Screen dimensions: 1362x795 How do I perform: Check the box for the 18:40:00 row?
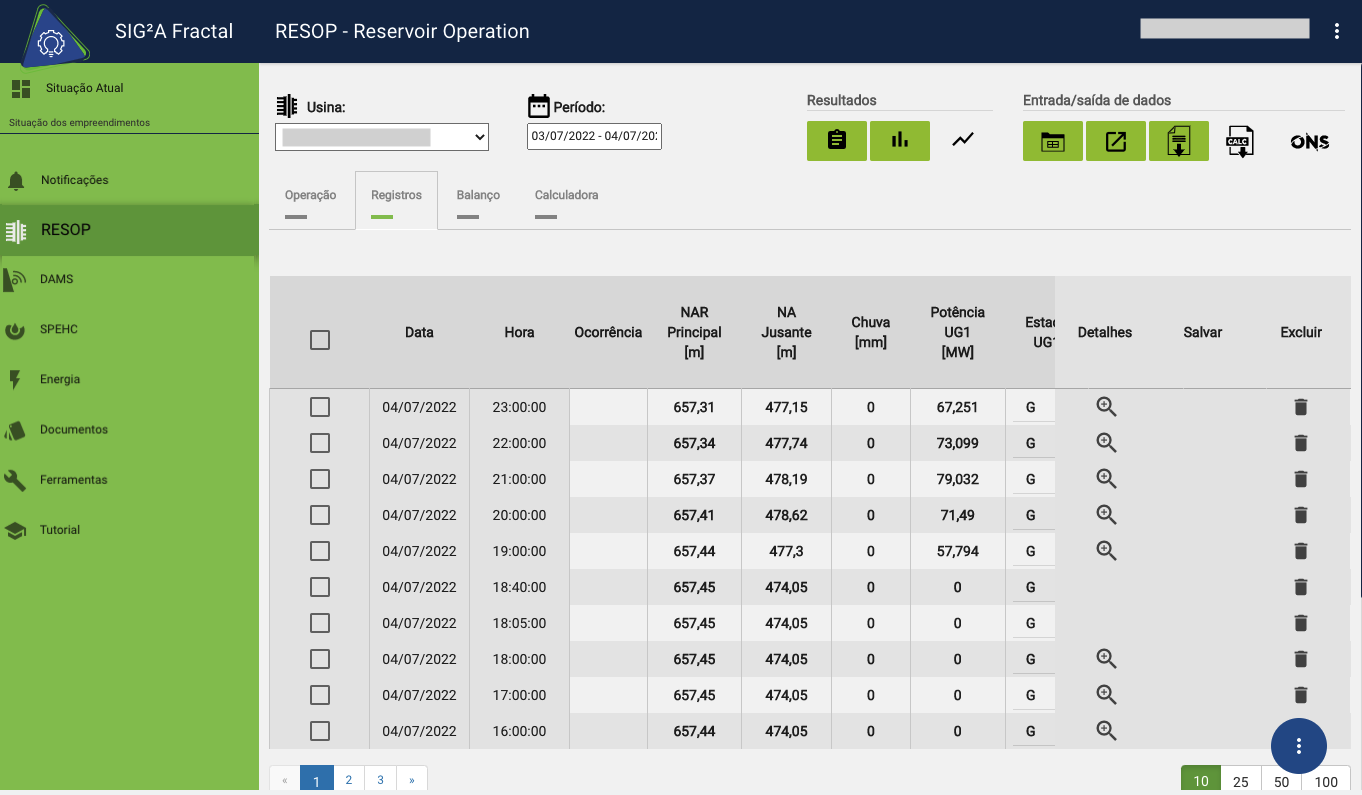point(320,587)
